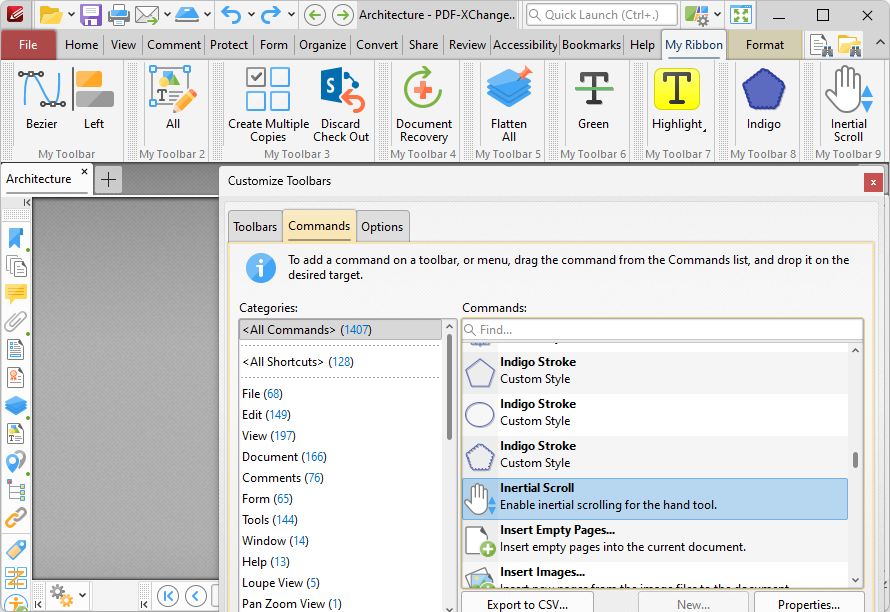The image size is (890, 612).
Task: Switch to the Organize ribbon tab
Action: click(322, 45)
